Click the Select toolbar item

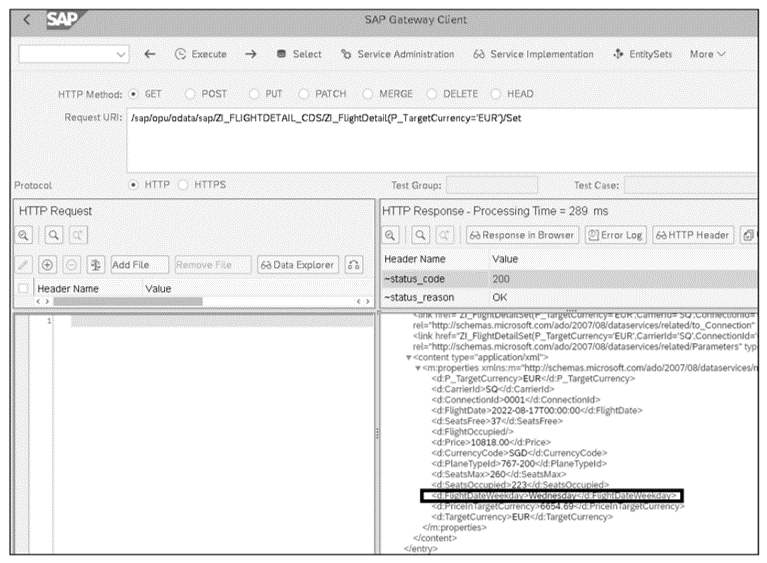(x=298, y=54)
